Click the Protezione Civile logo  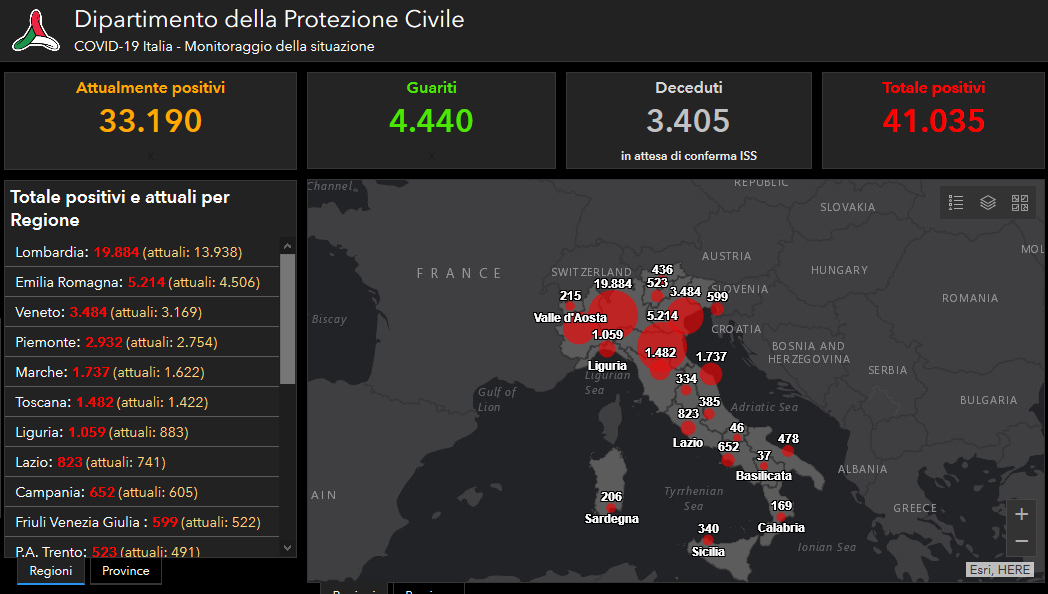coord(36,30)
